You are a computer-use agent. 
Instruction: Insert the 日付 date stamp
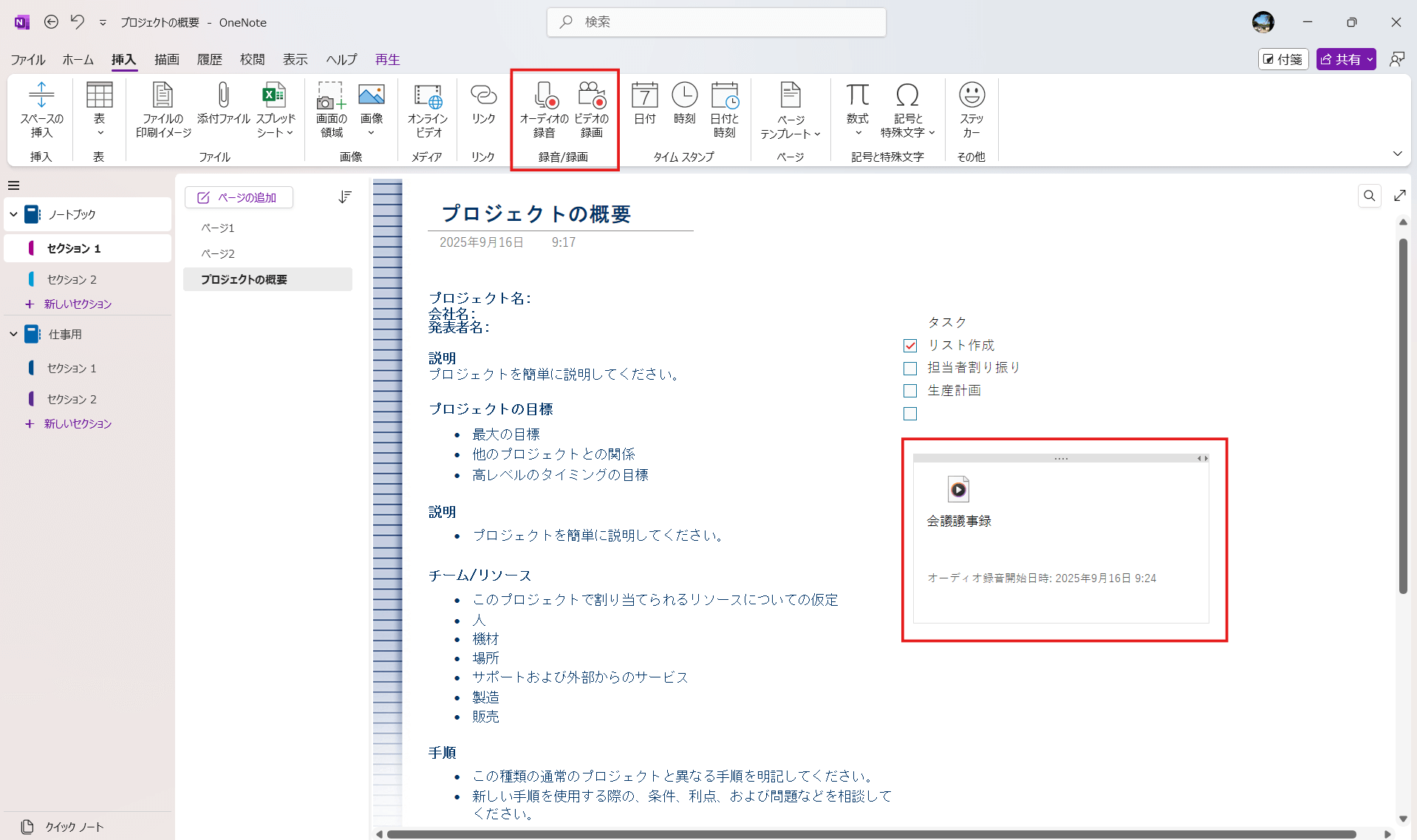point(644,103)
